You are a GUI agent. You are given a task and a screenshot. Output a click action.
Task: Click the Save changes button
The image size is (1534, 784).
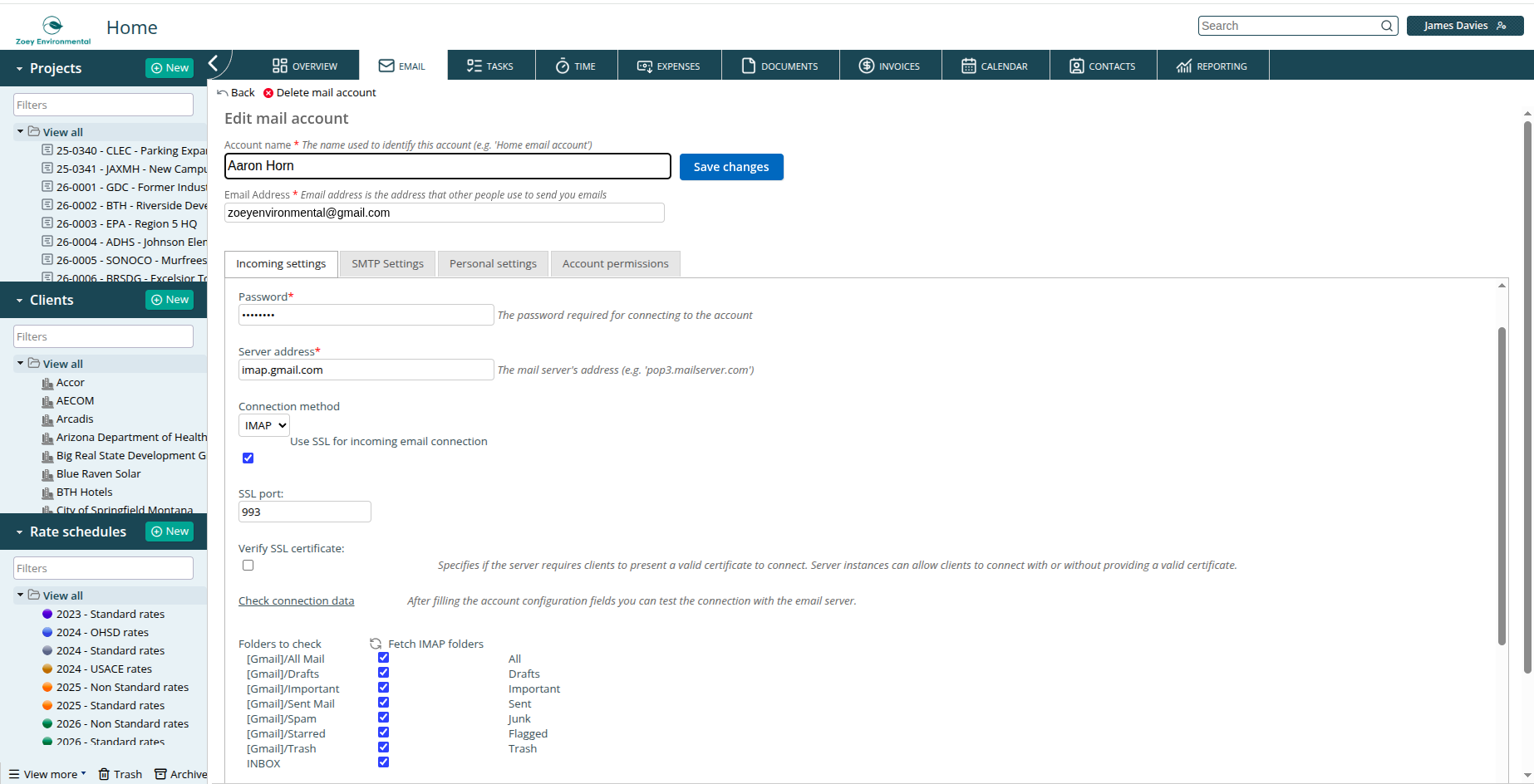pos(731,167)
